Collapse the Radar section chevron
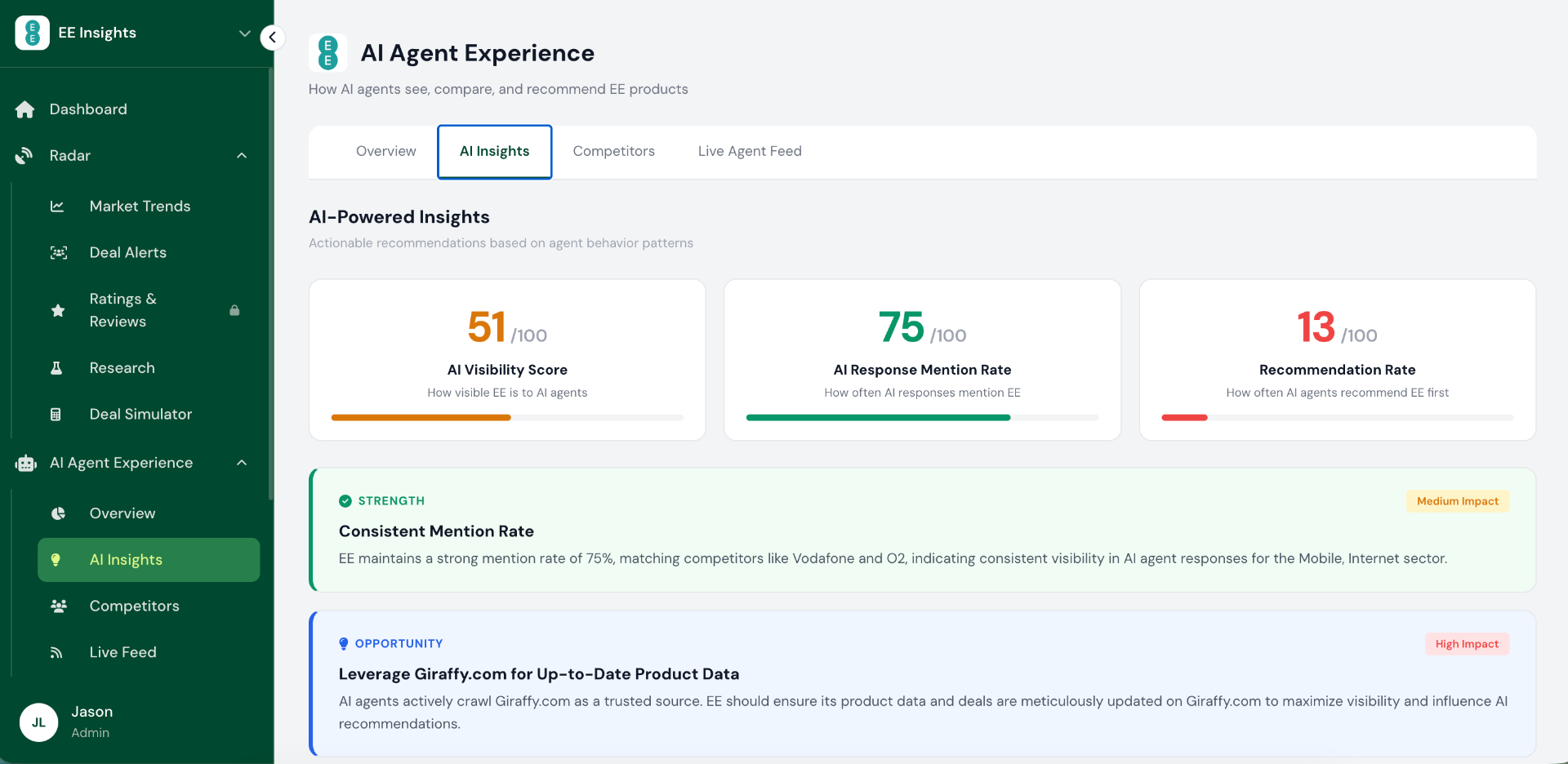Image resolution: width=1568 pixels, height=764 pixels. 242,156
